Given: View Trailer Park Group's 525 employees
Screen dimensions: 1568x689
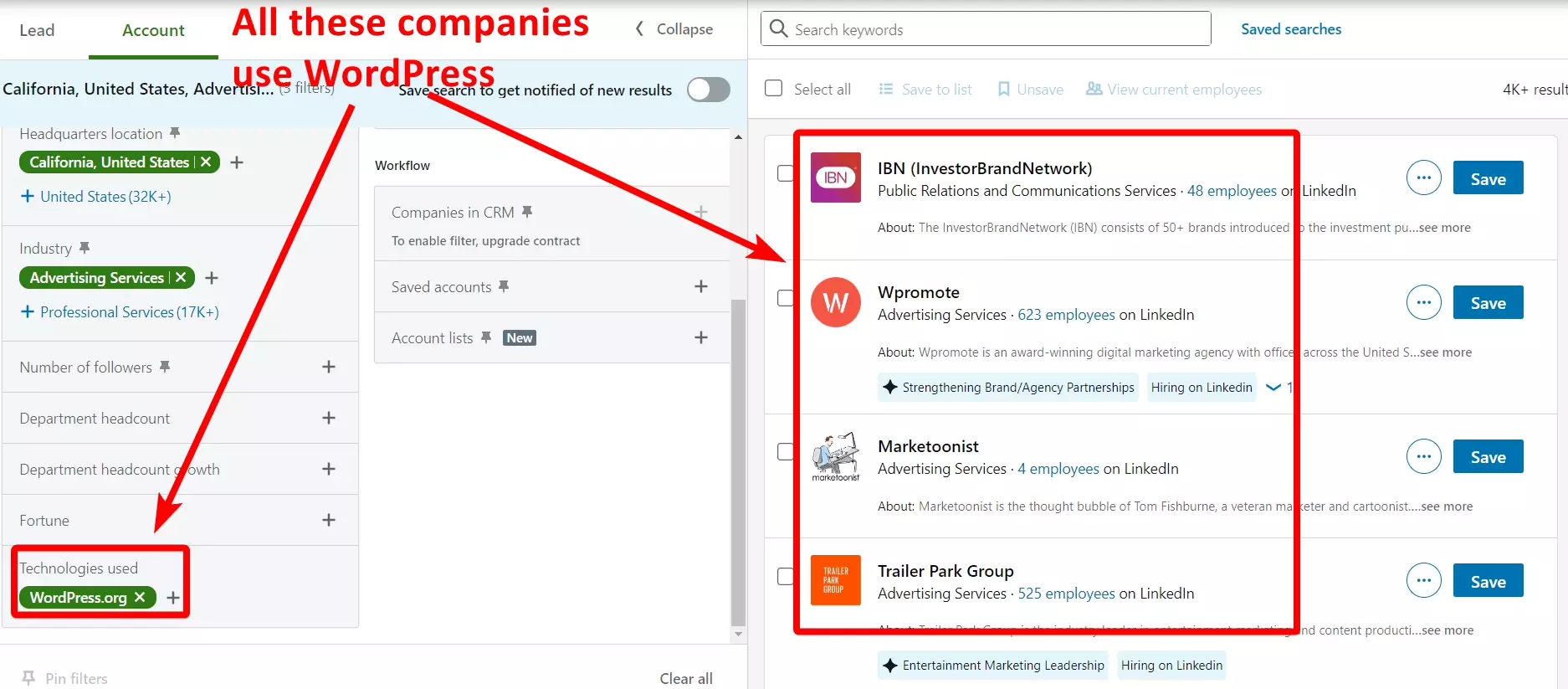Looking at the screenshot, I should [x=1066, y=594].
